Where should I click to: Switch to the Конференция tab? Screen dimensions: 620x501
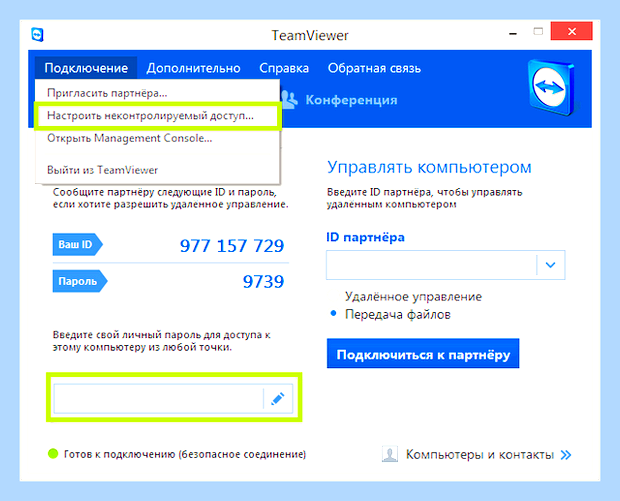[351, 100]
